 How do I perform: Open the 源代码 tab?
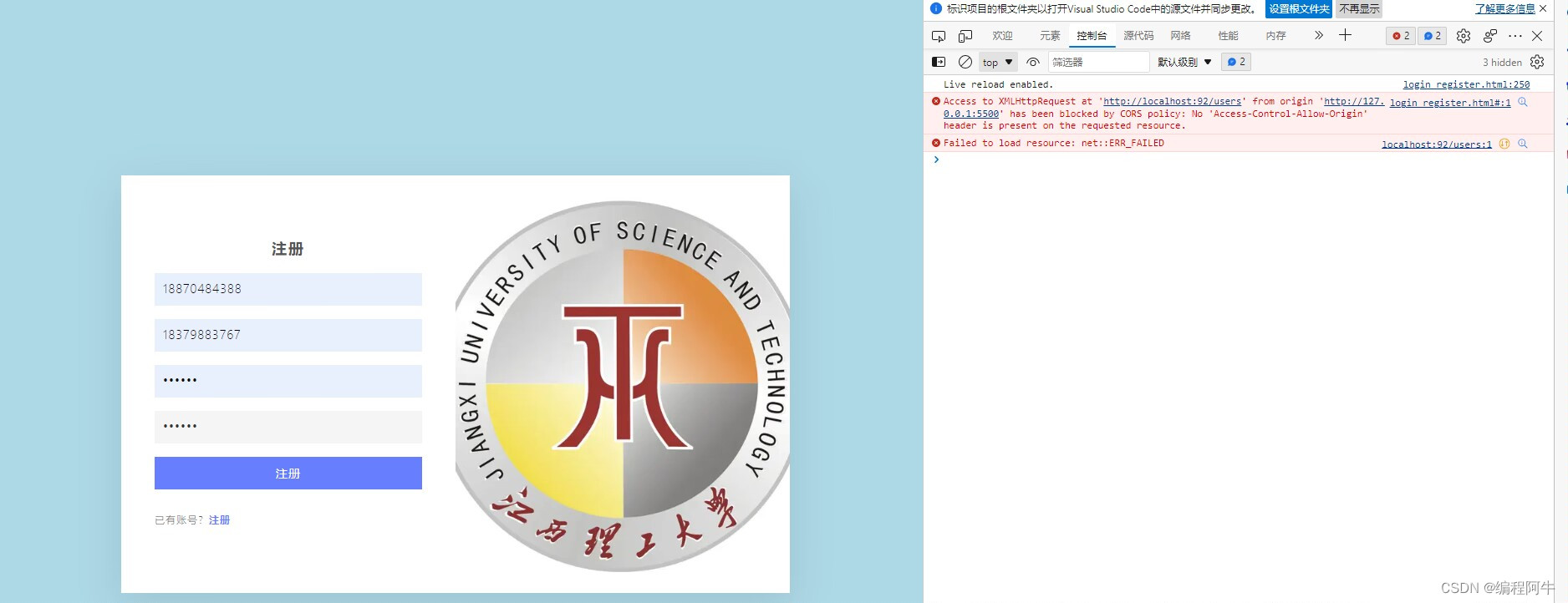point(1138,36)
